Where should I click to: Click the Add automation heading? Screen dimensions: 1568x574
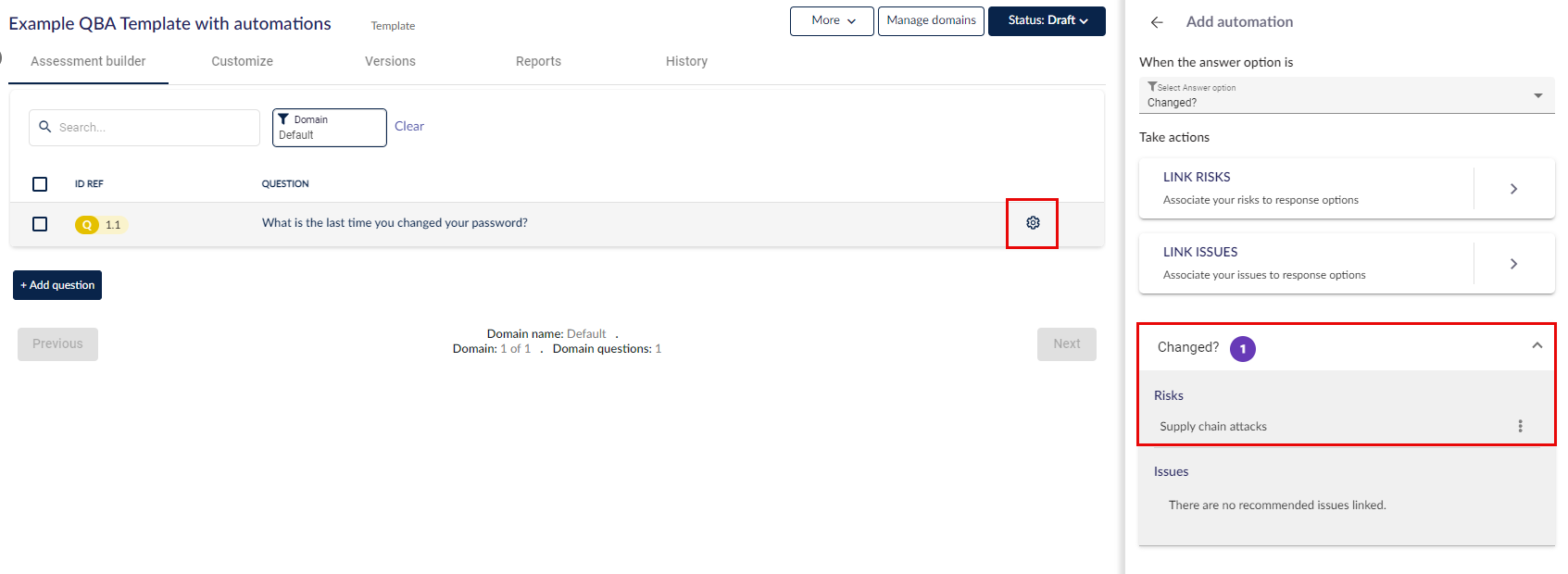(x=1239, y=22)
